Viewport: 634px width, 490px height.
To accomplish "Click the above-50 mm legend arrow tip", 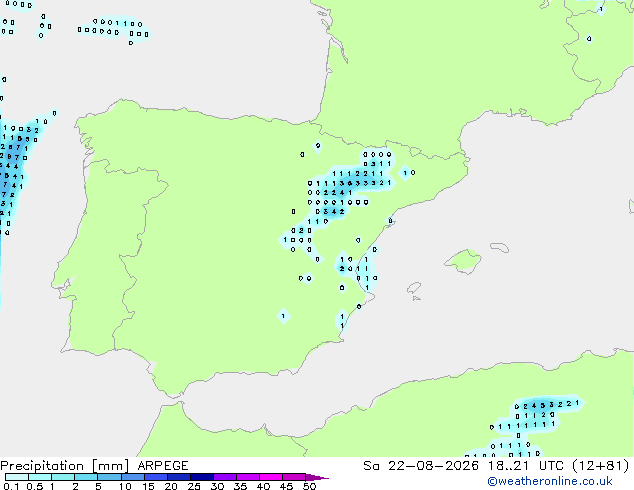I will [317, 477].
